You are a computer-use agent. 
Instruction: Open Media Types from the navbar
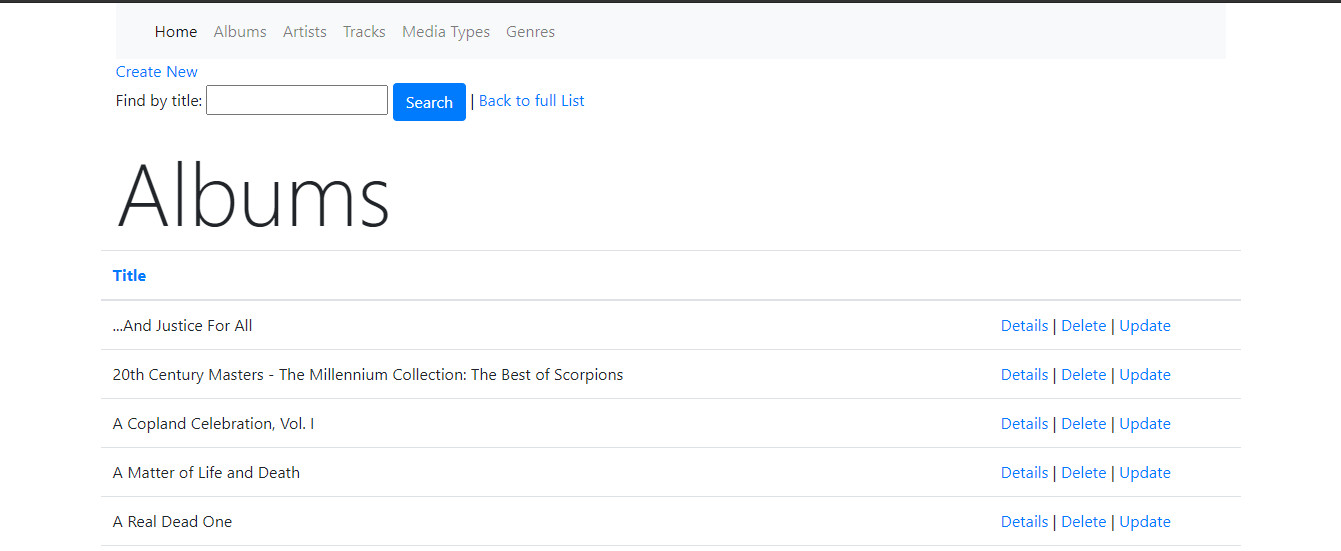click(x=446, y=32)
